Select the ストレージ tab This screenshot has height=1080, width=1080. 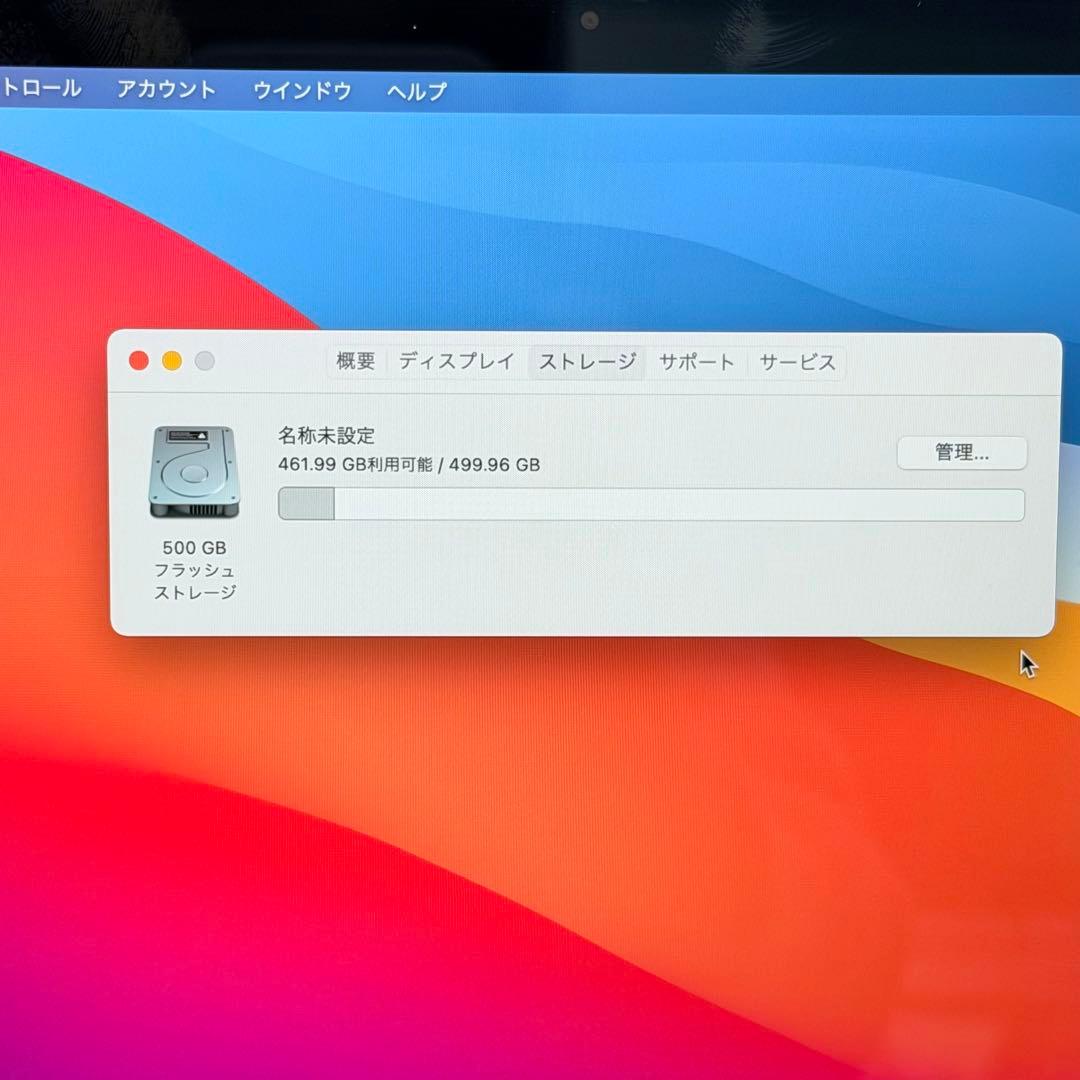pos(586,362)
